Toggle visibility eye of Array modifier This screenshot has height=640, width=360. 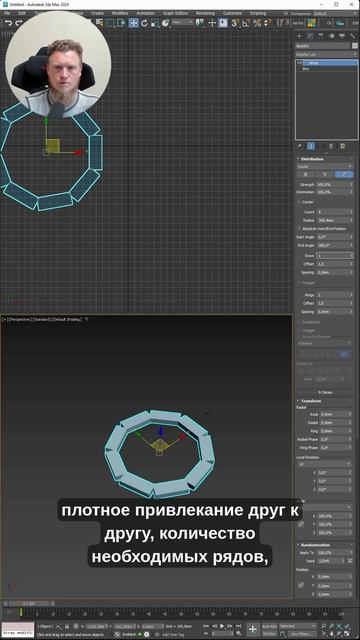click(299, 63)
